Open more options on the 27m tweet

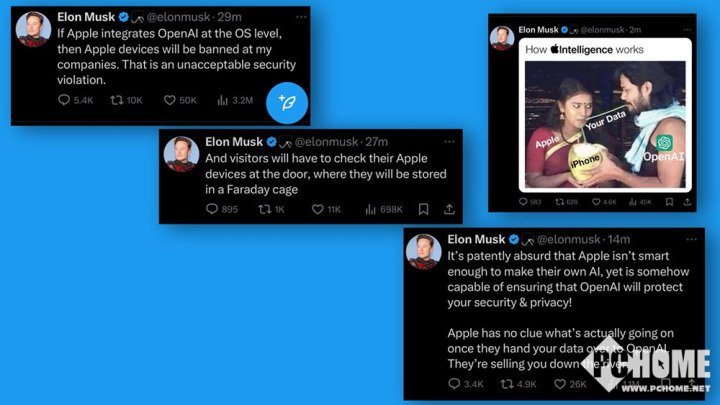(449, 142)
